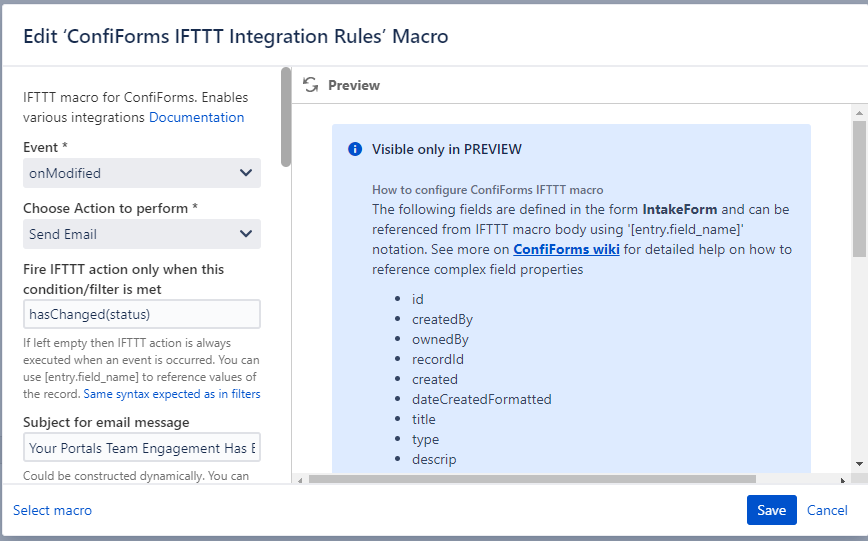Viewport: 868px width, 541px height.
Task: Click the 'recordId' field name
Action: [438, 359]
